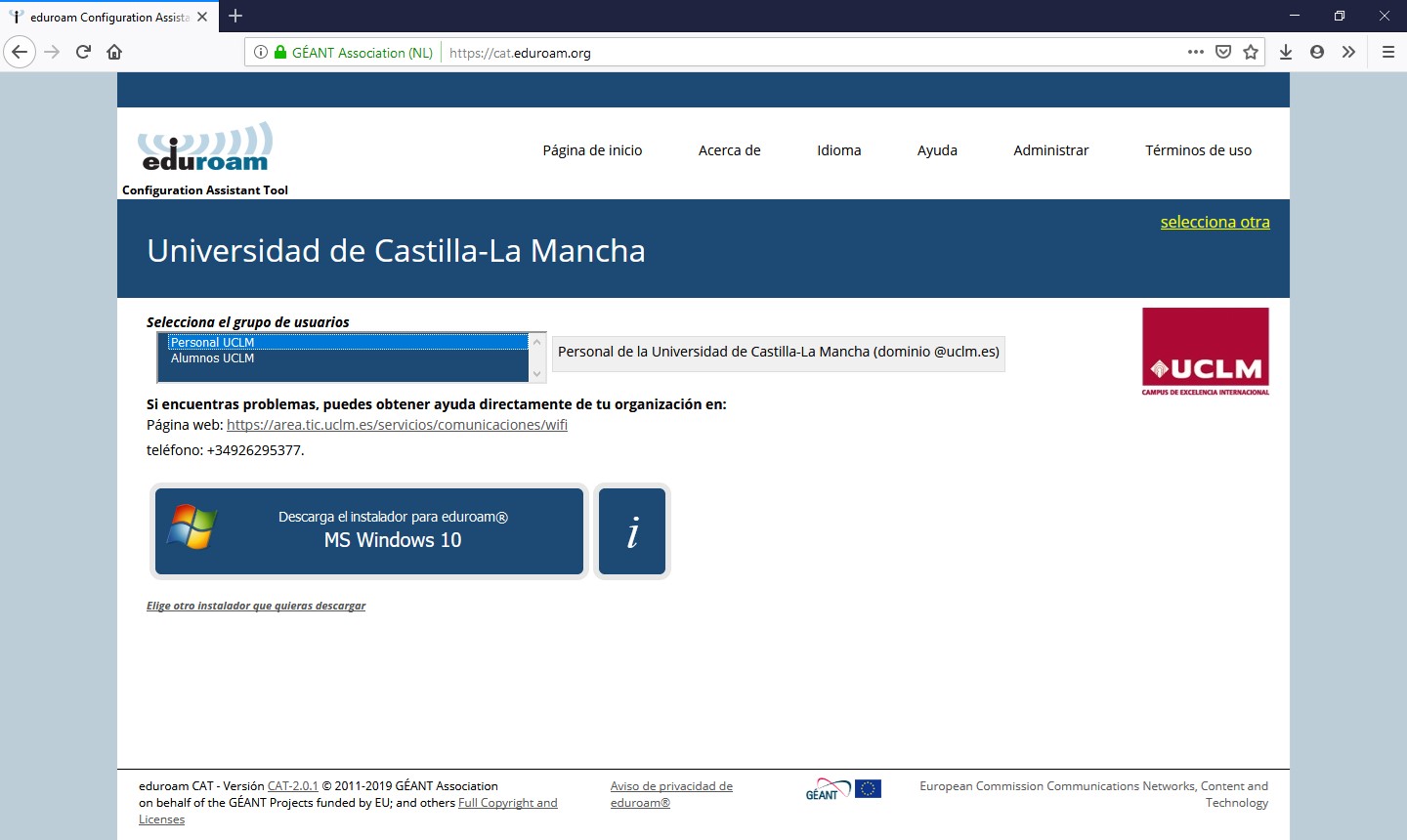The height and width of the screenshot is (840, 1407).
Task: Open a new tab with the plus button
Action: (x=235, y=16)
